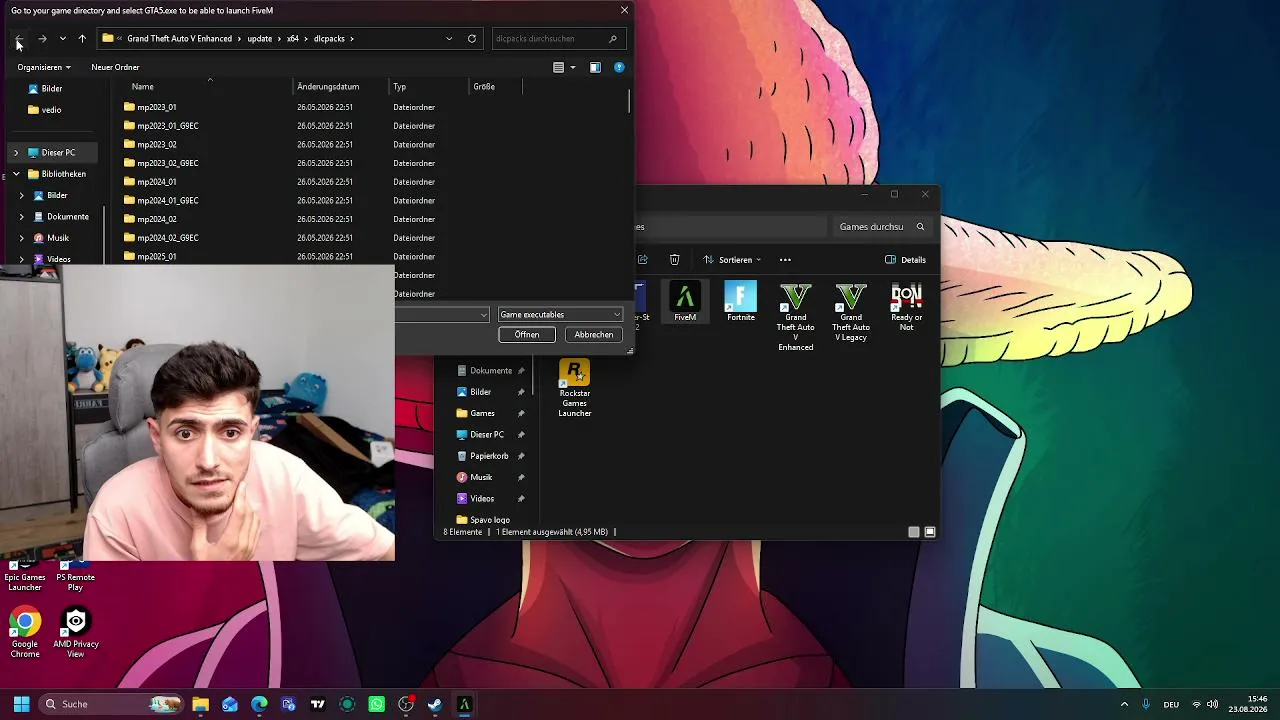Screen dimensions: 1280x720
Task: Go back in the file dialog
Action: point(19,39)
